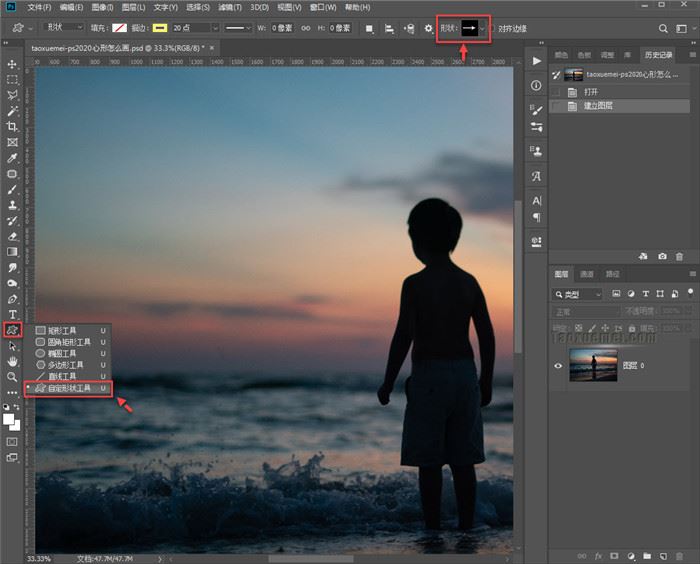The image size is (700, 564).
Task: Open the 滤镜(T) menu
Action: coord(230,8)
